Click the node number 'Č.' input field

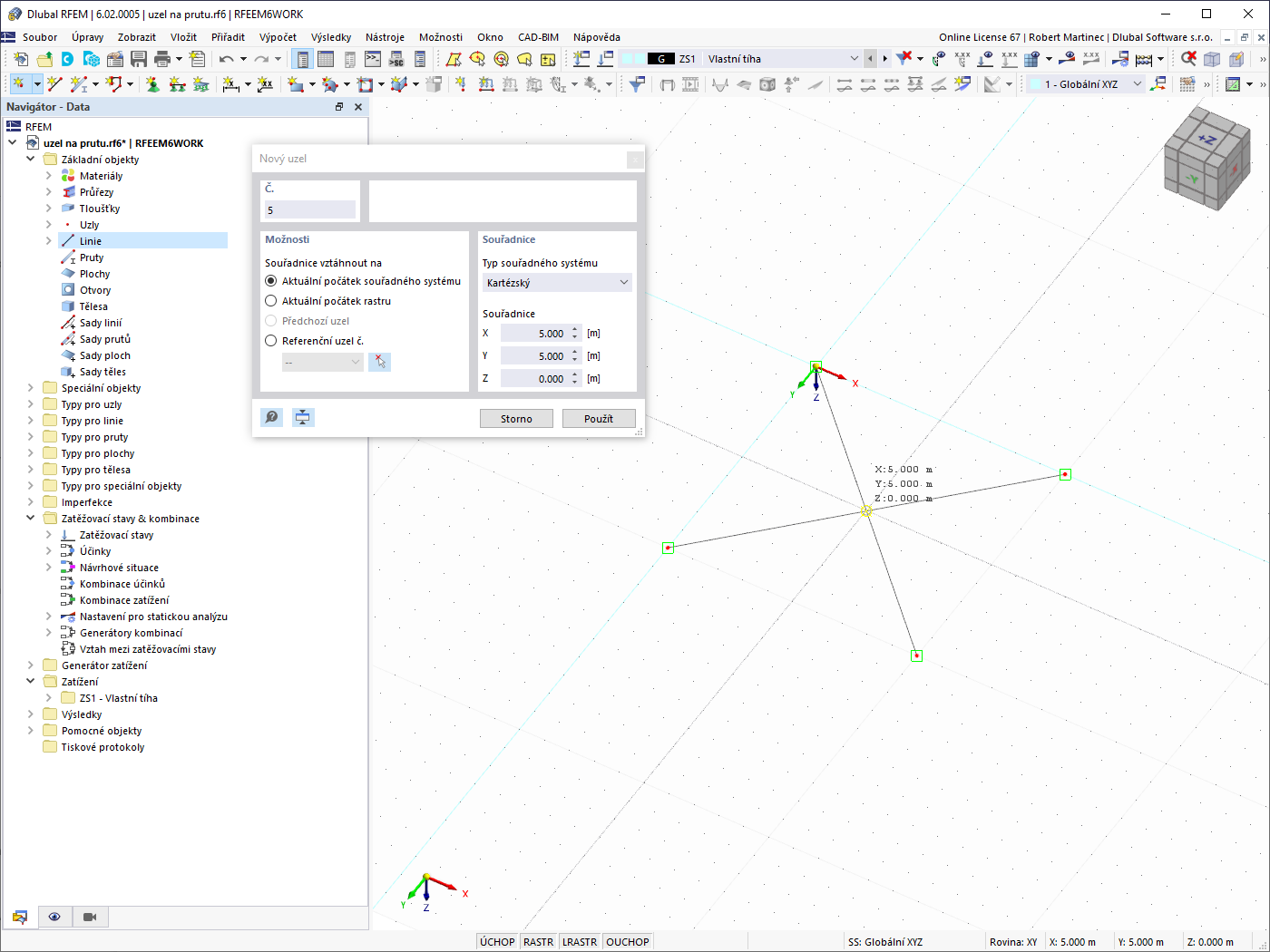[310, 210]
